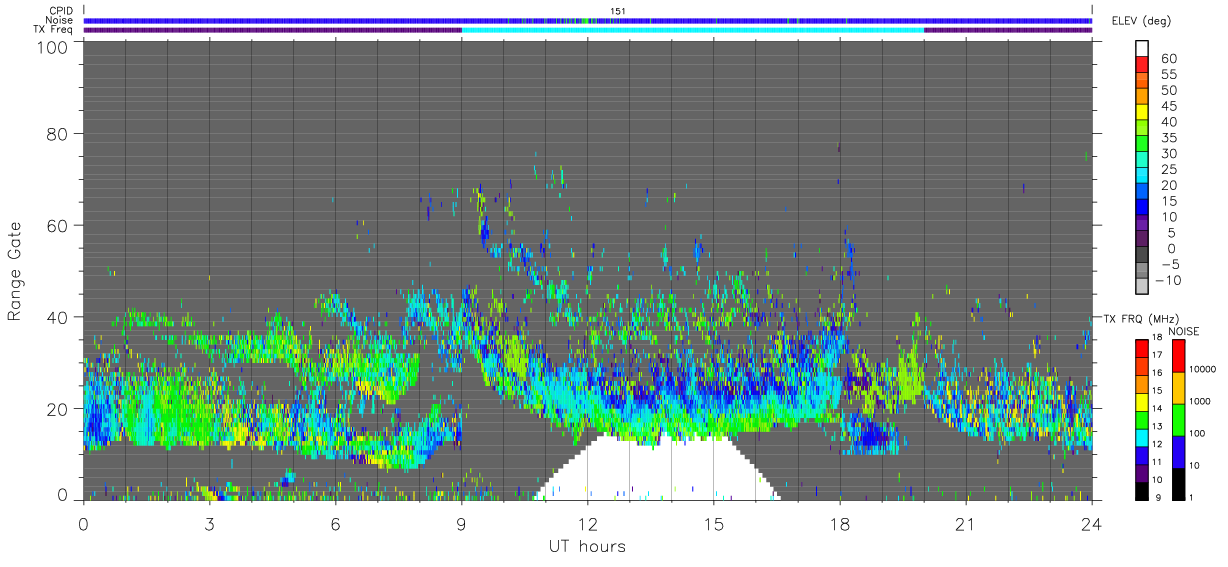1228x567 pixels.
Task: Click the NOISE legend title
Action: click(x=1183, y=331)
